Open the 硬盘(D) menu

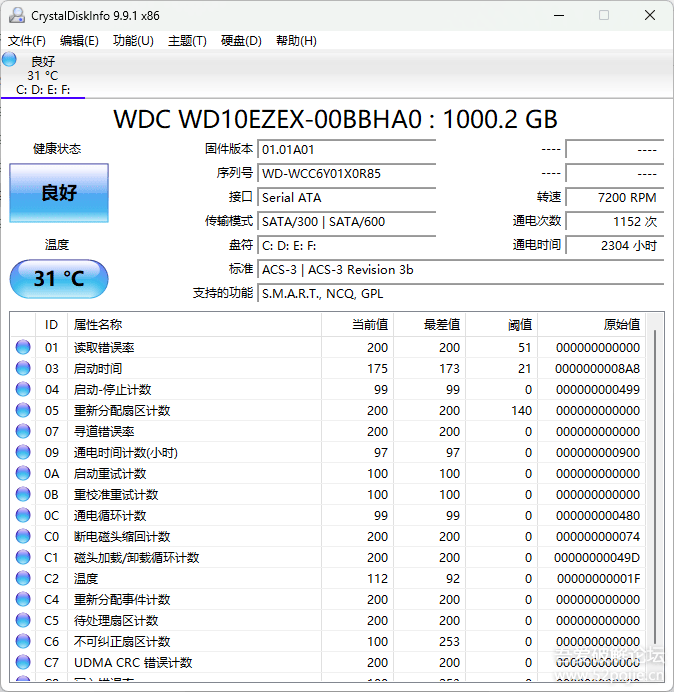[241, 41]
